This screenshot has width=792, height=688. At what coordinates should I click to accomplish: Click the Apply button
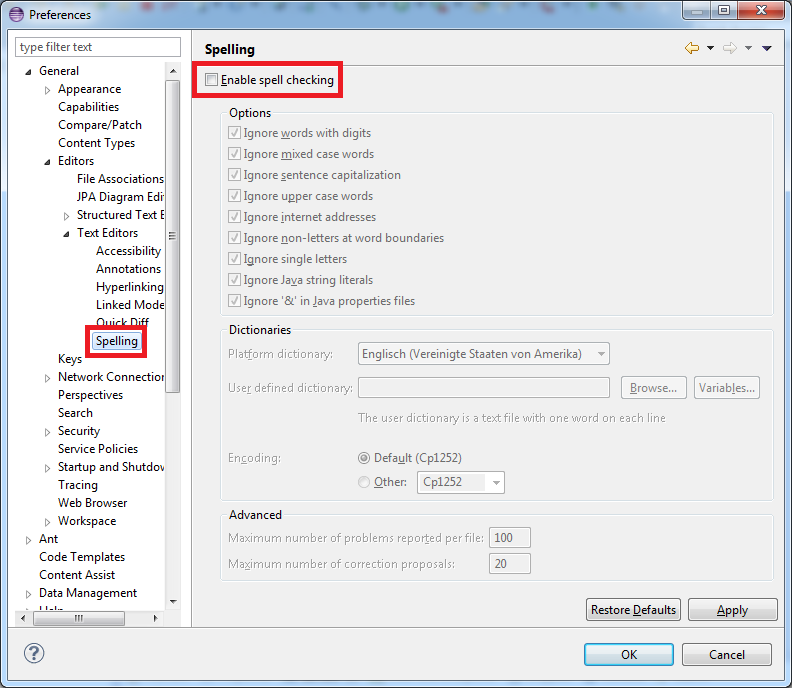[x=732, y=610]
